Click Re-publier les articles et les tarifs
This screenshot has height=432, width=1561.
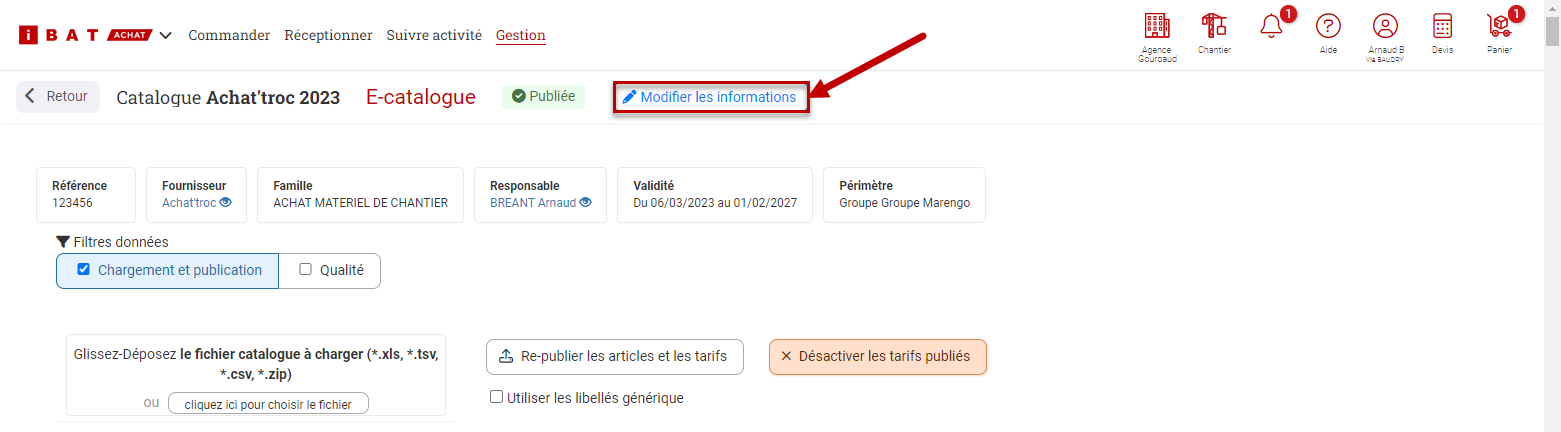pyautogui.click(x=615, y=356)
